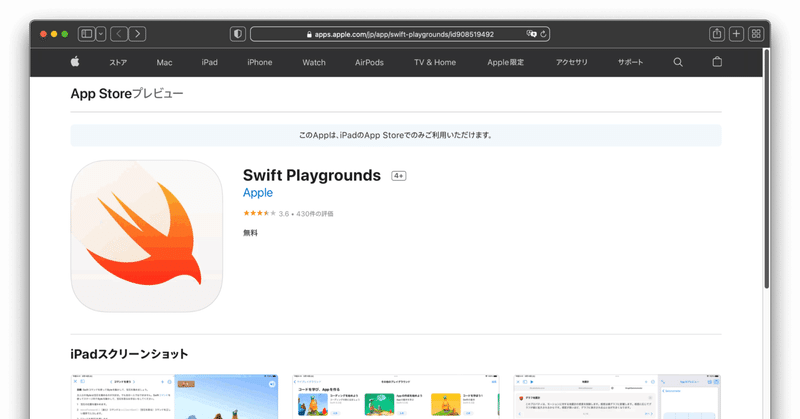Viewport: 800px width, 419px height.
Task: Maximize the Safari window with green button
Action: 65,34
